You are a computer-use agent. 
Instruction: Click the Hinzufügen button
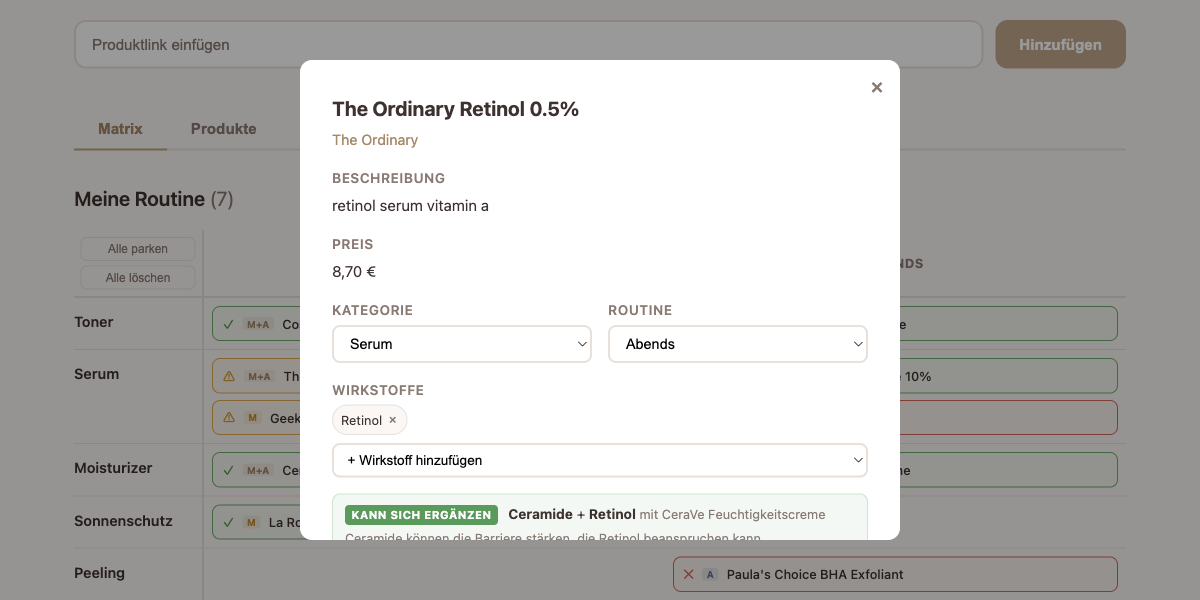pos(1060,45)
